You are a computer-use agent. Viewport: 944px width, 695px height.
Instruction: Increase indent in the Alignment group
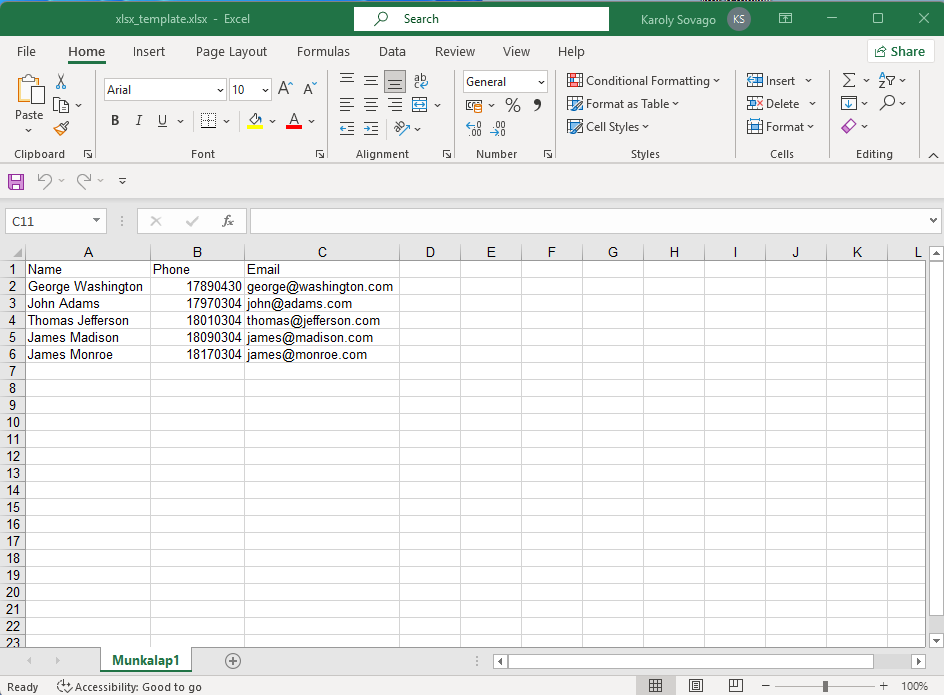[371, 128]
